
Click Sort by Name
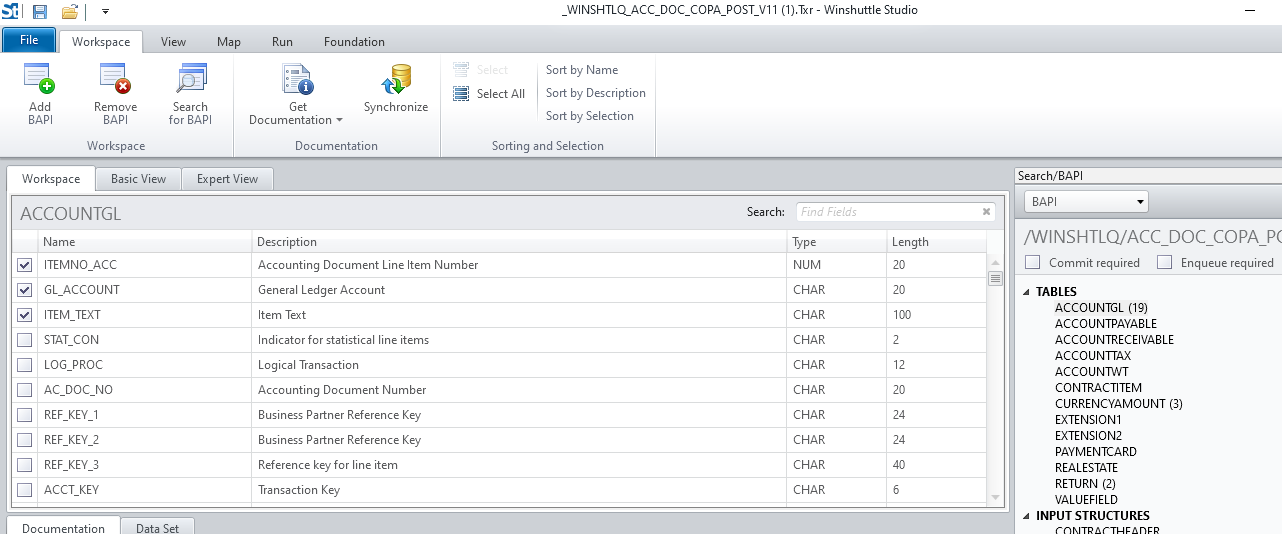582,70
